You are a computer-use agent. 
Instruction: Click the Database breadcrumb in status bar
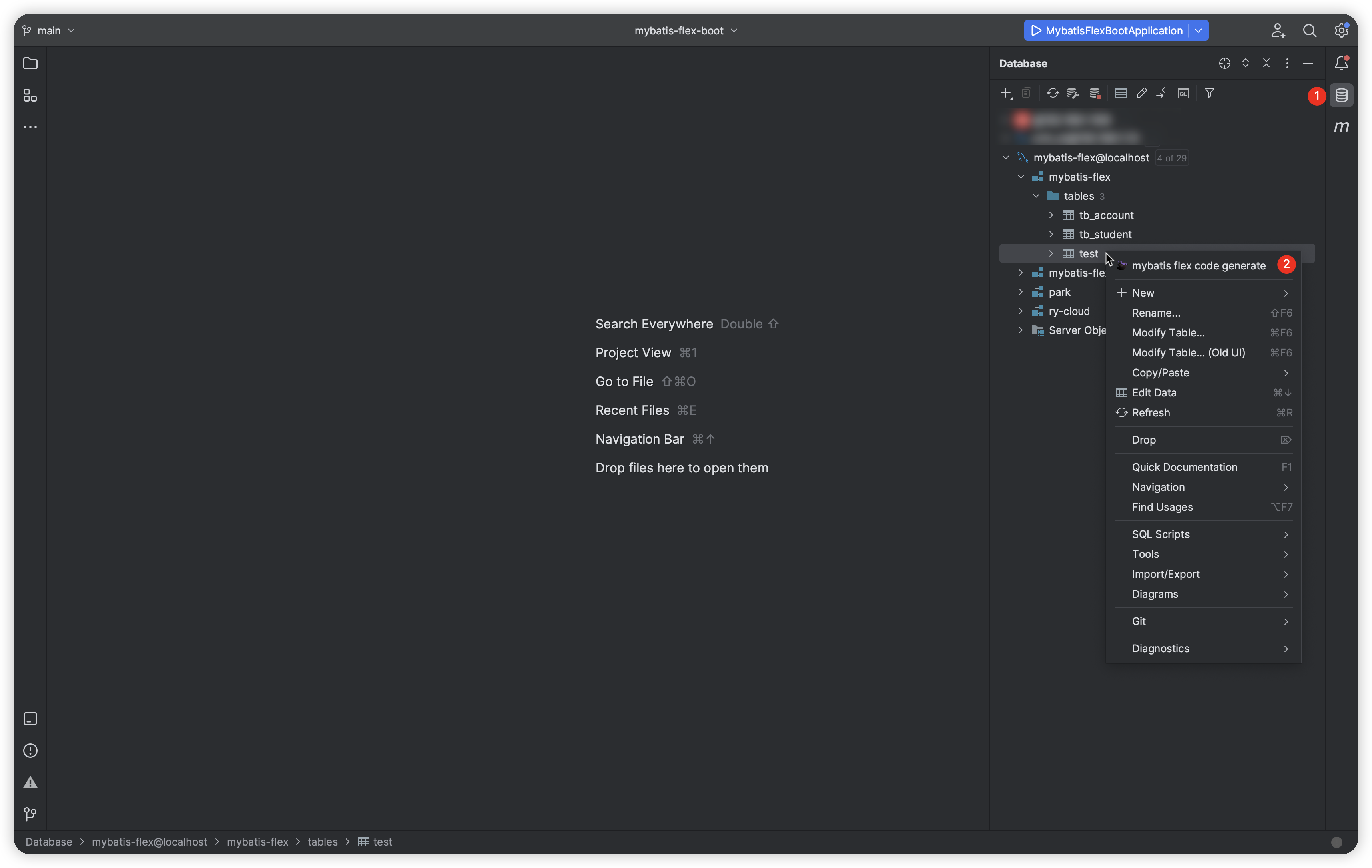49,842
